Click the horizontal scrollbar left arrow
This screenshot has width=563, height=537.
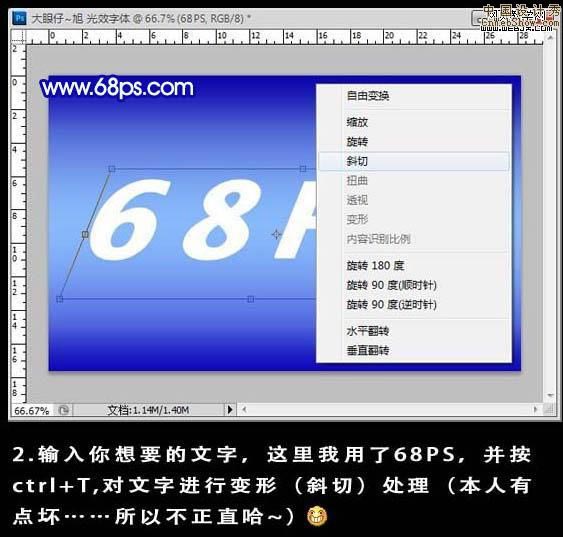(x=244, y=409)
